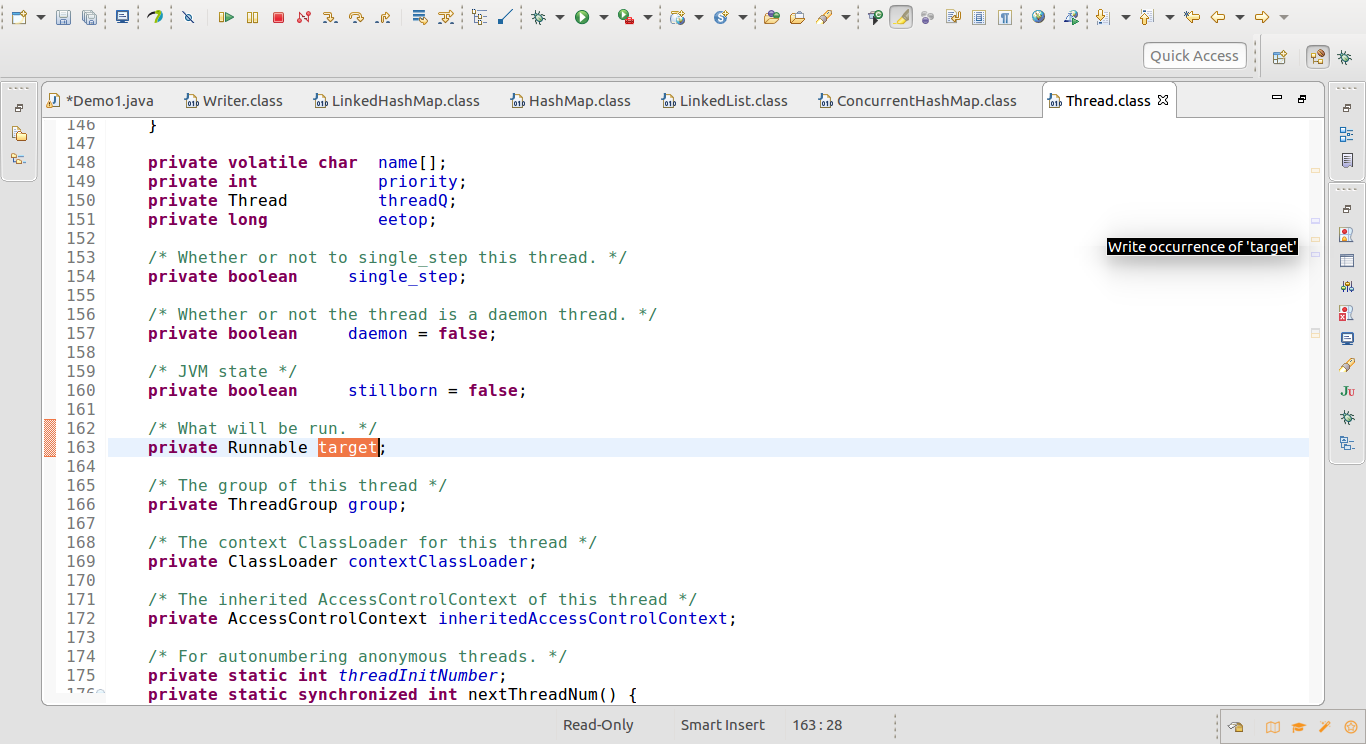
Task: Toggle Mark Occurrences highlighter button
Action: point(901,17)
